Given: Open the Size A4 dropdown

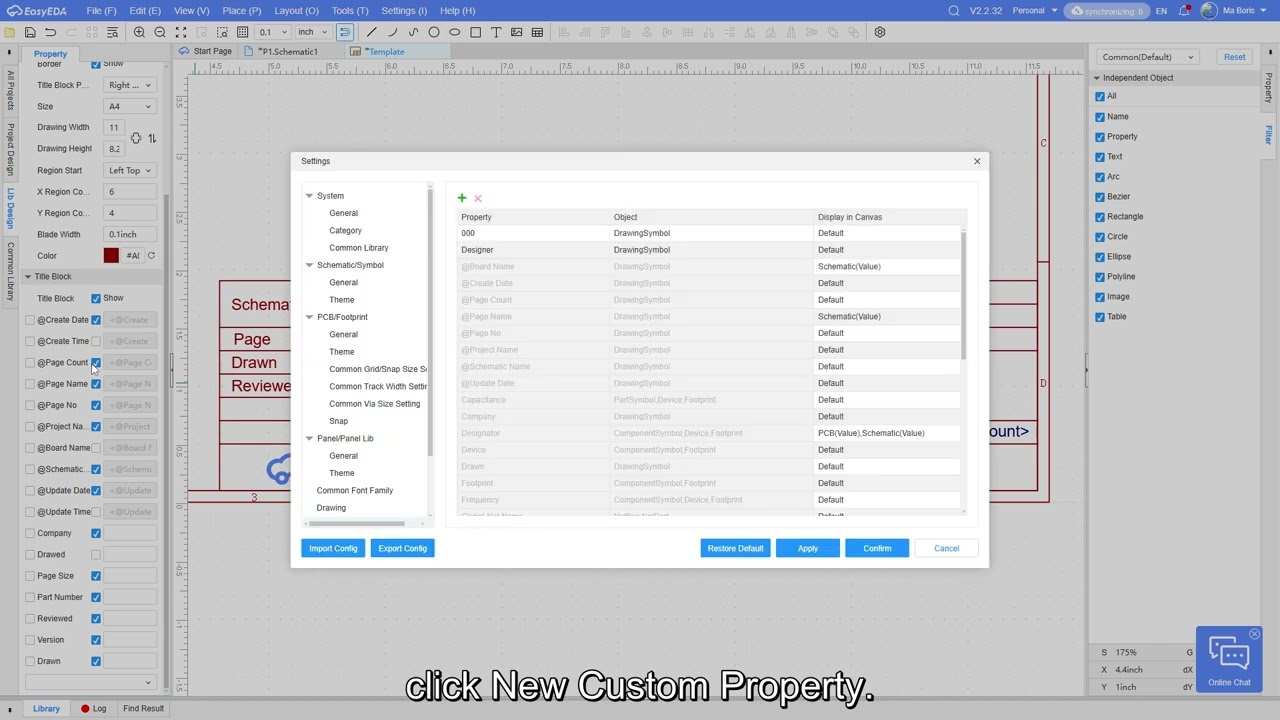Looking at the screenshot, I should pyautogui.click(x=130, y=106).
